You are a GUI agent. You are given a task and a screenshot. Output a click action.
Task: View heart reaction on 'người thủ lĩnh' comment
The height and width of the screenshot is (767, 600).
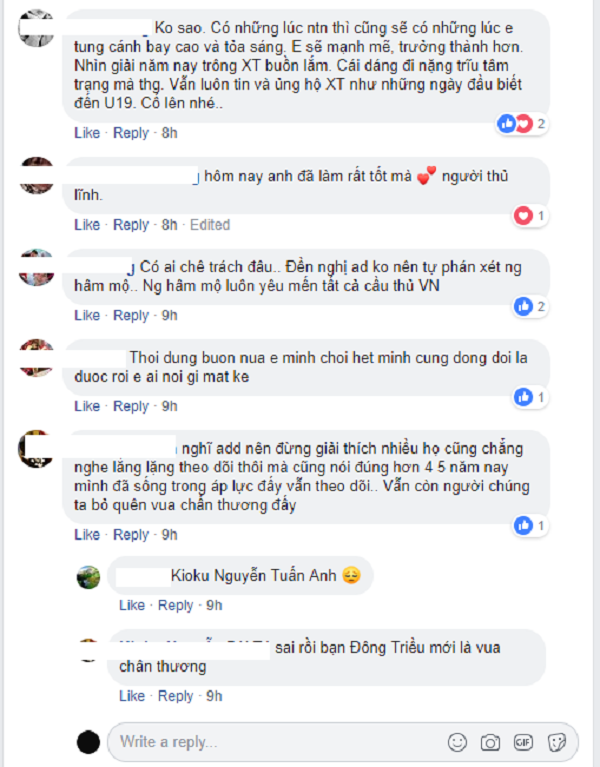pyautogui.click(x=531, y=216)
